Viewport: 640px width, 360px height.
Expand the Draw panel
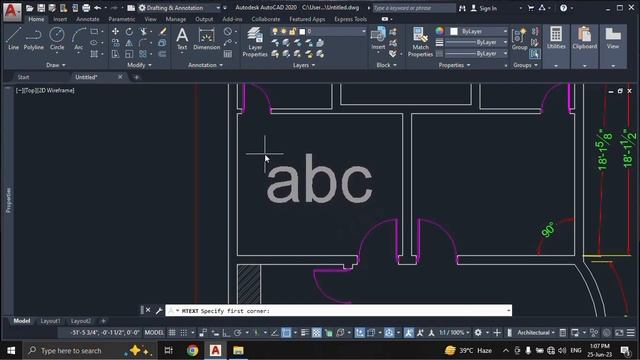click(56, 65)
